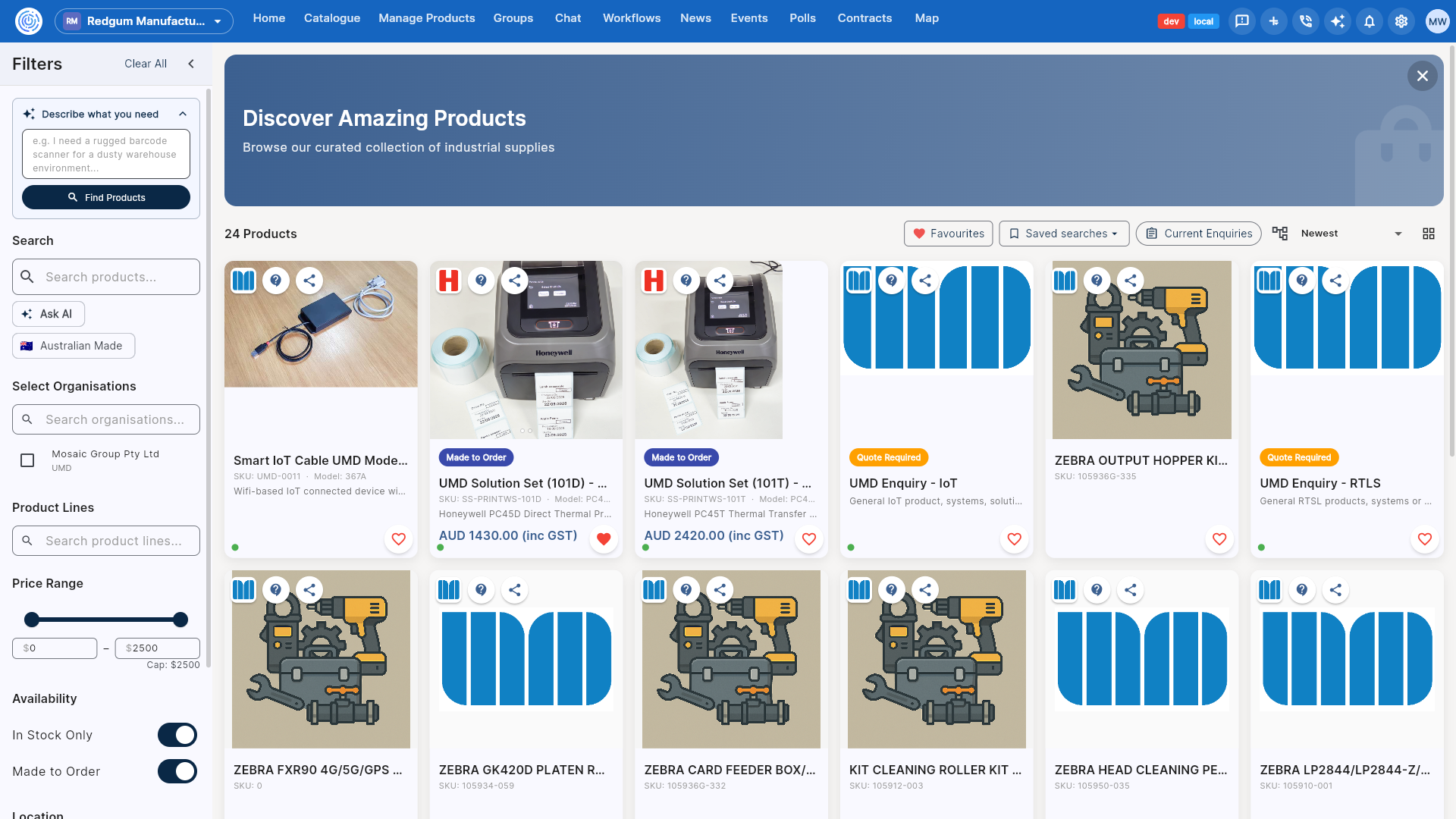Toggle In Stock Only switch
The image size is (1456, 819).
tap(177, 735)
